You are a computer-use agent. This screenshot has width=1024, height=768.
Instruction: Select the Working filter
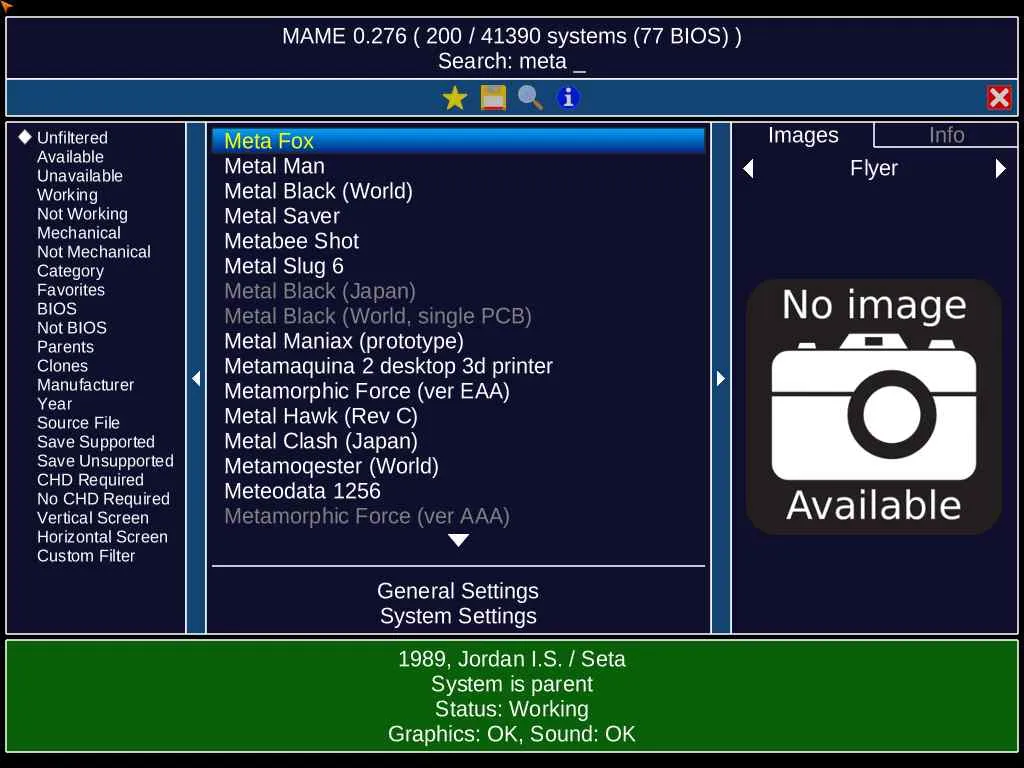coord(67,195)
